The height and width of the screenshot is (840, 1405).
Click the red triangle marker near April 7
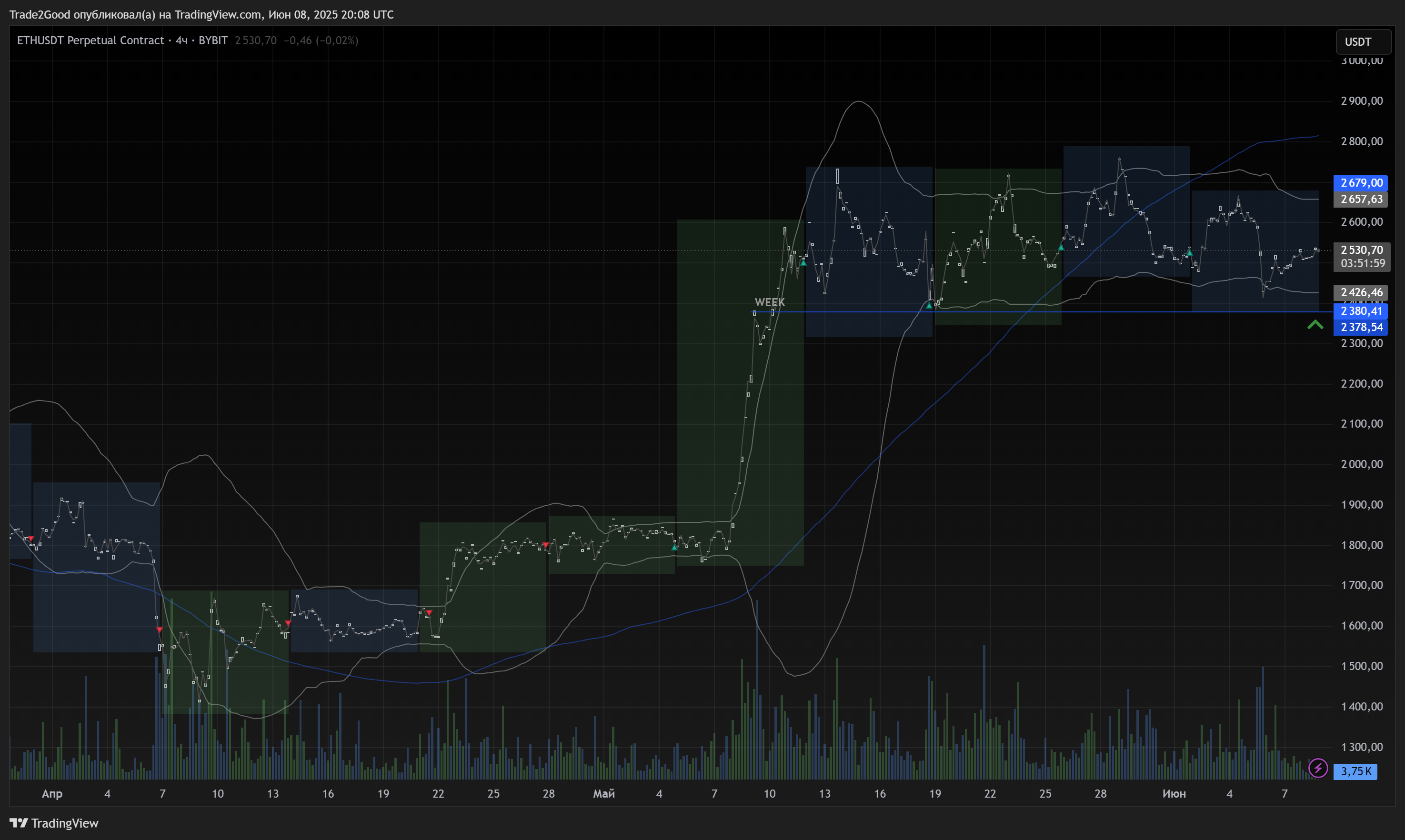point(159,630)
